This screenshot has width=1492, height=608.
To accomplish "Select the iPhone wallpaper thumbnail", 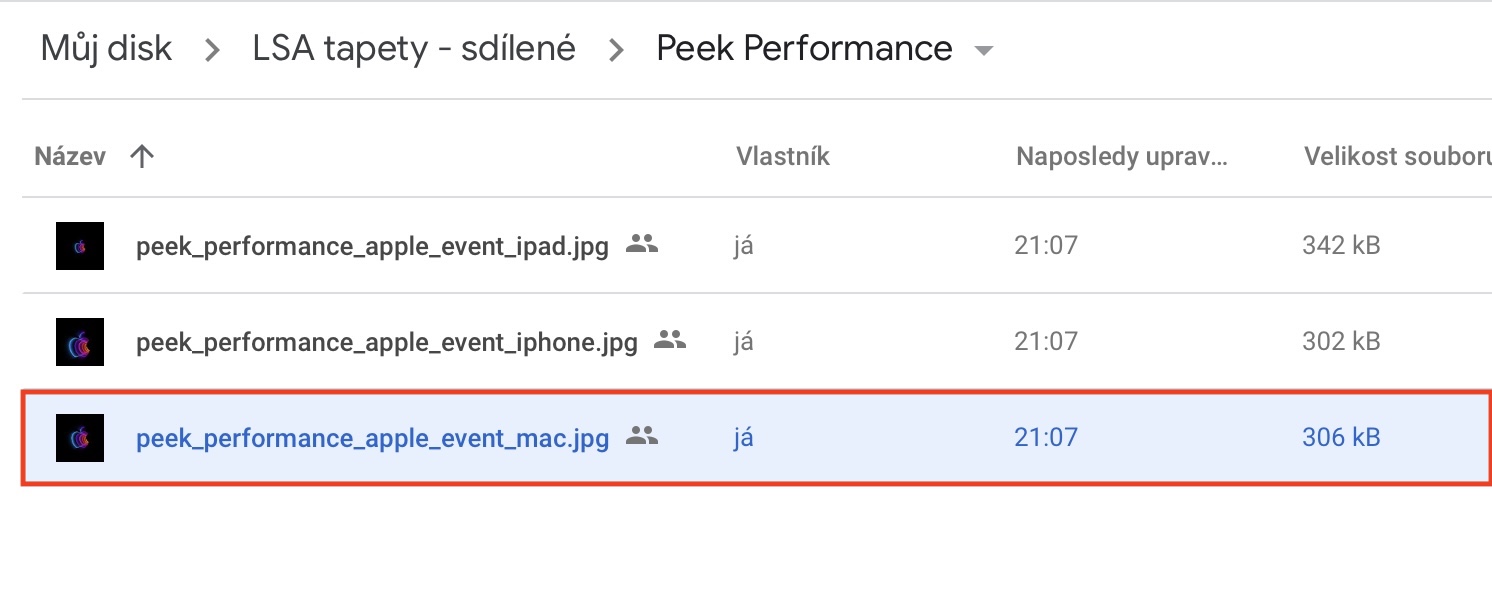I will click(x=80, y=342).
